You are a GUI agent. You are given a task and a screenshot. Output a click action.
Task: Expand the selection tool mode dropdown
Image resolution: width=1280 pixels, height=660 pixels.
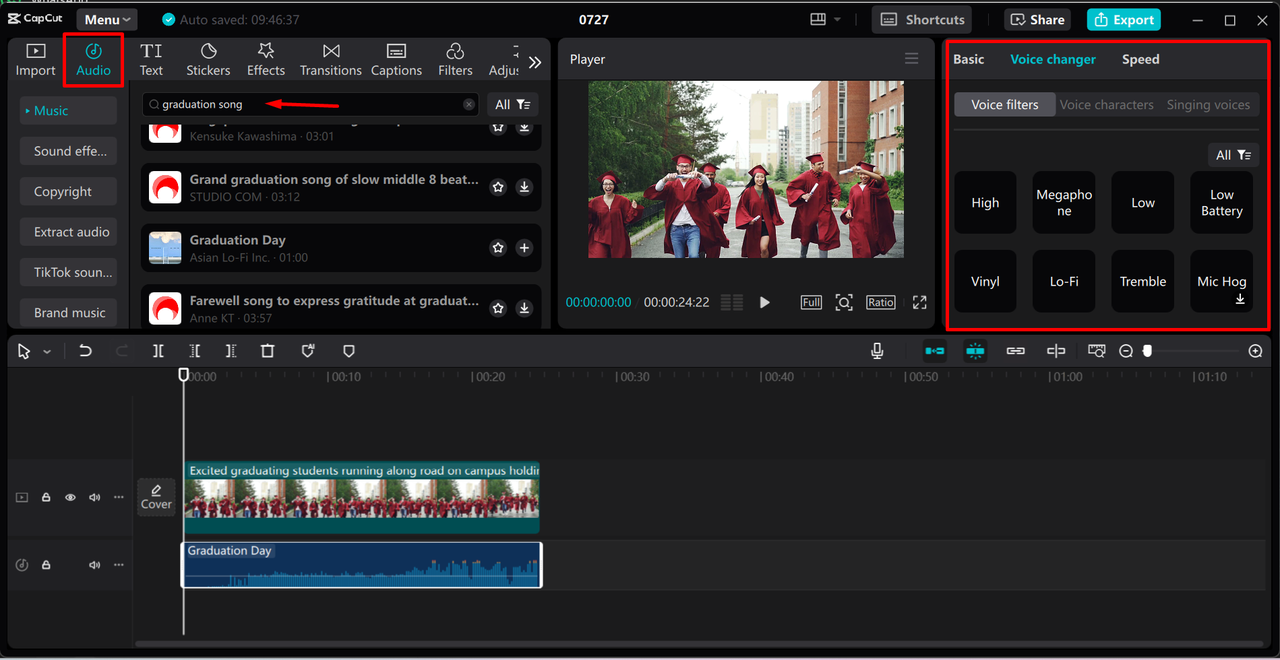click(47, 352)
